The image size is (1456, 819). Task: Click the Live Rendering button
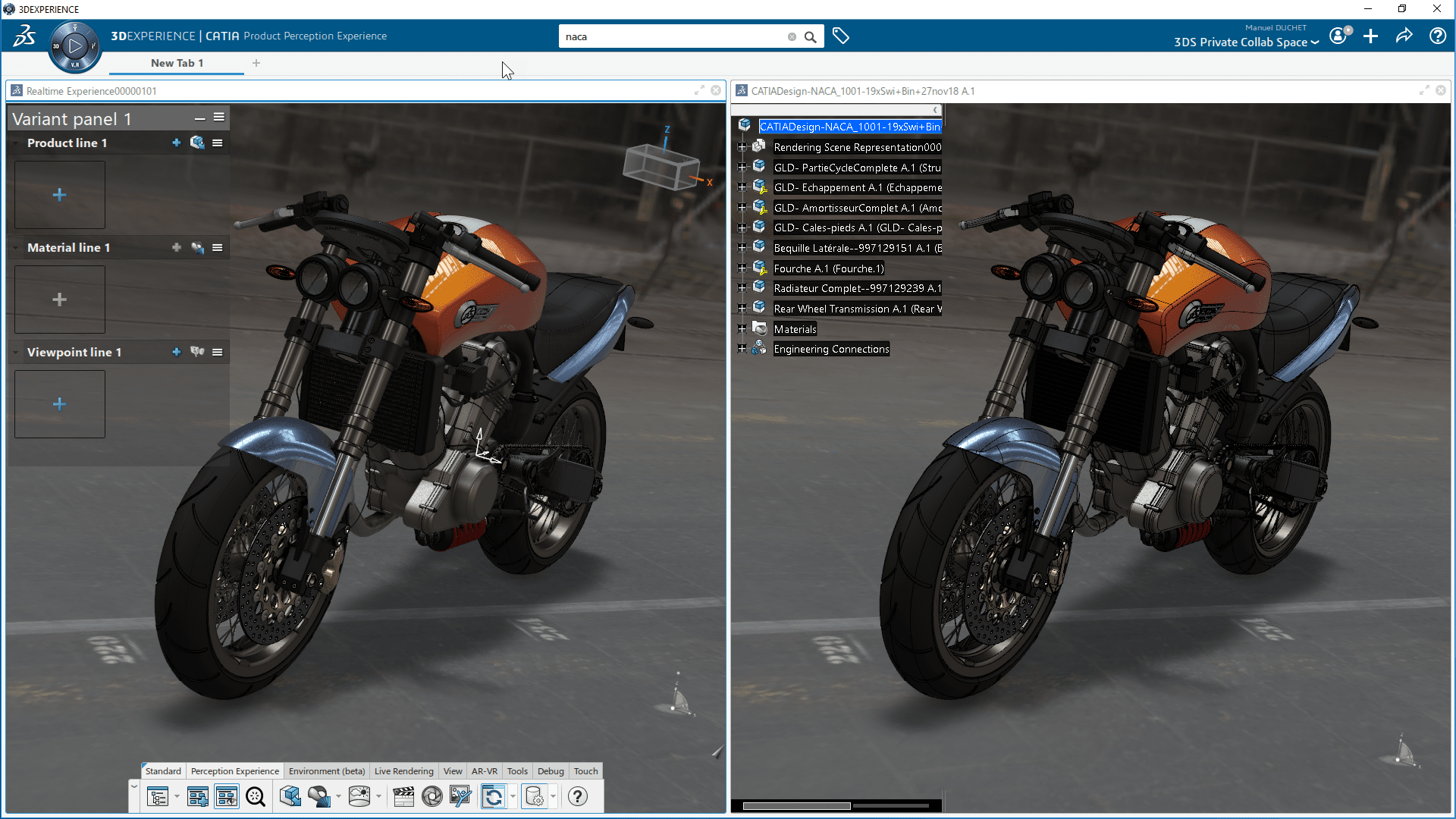point(403,770)
